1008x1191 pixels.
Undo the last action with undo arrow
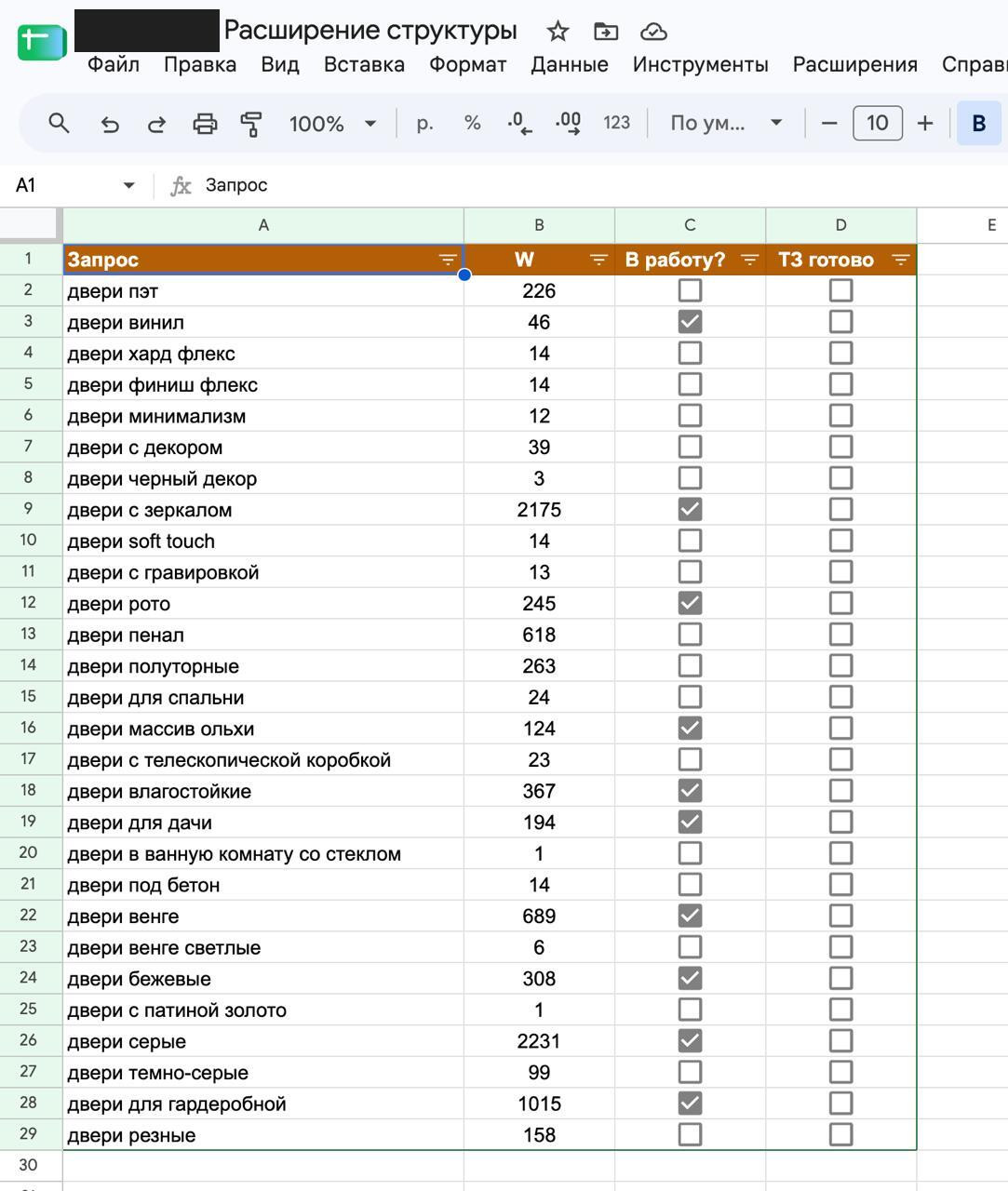(x=110, y=124)
